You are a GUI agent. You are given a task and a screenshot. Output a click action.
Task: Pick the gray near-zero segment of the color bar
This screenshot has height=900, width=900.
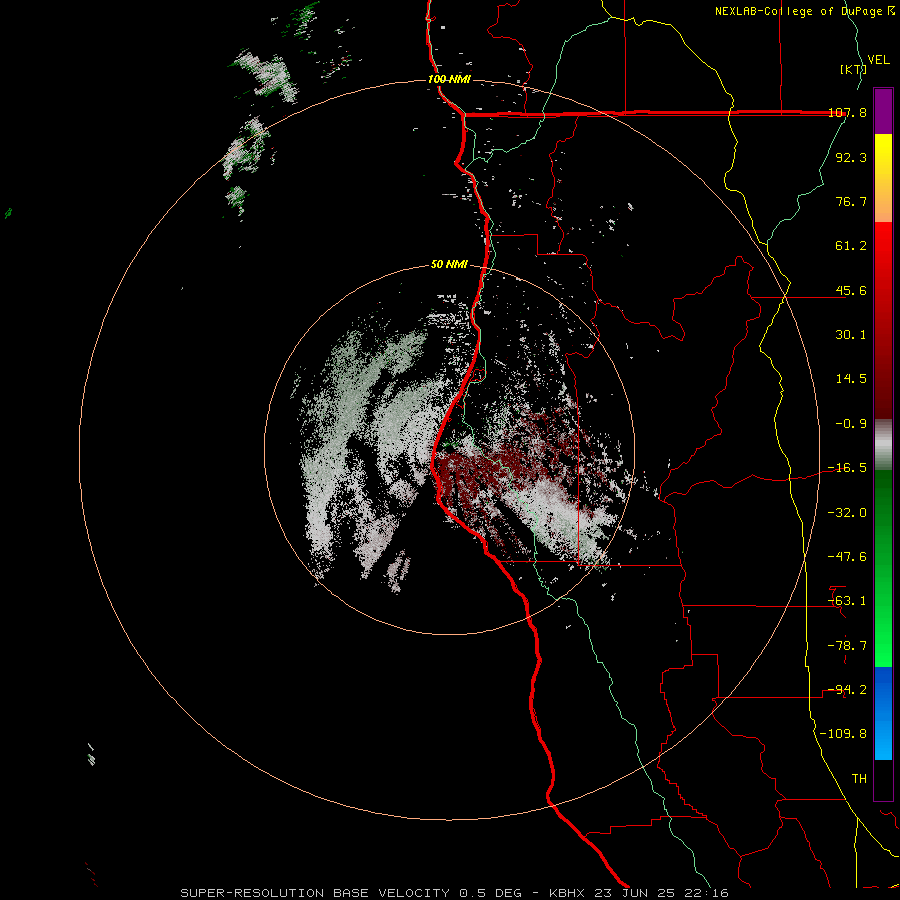point(883,445)
